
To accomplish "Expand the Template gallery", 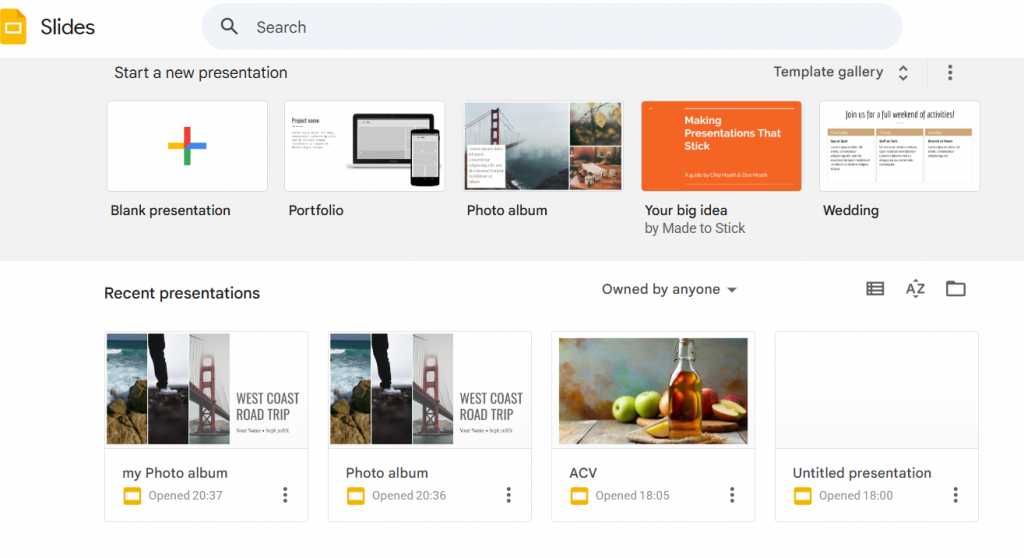I will click(x=840, y=72).
